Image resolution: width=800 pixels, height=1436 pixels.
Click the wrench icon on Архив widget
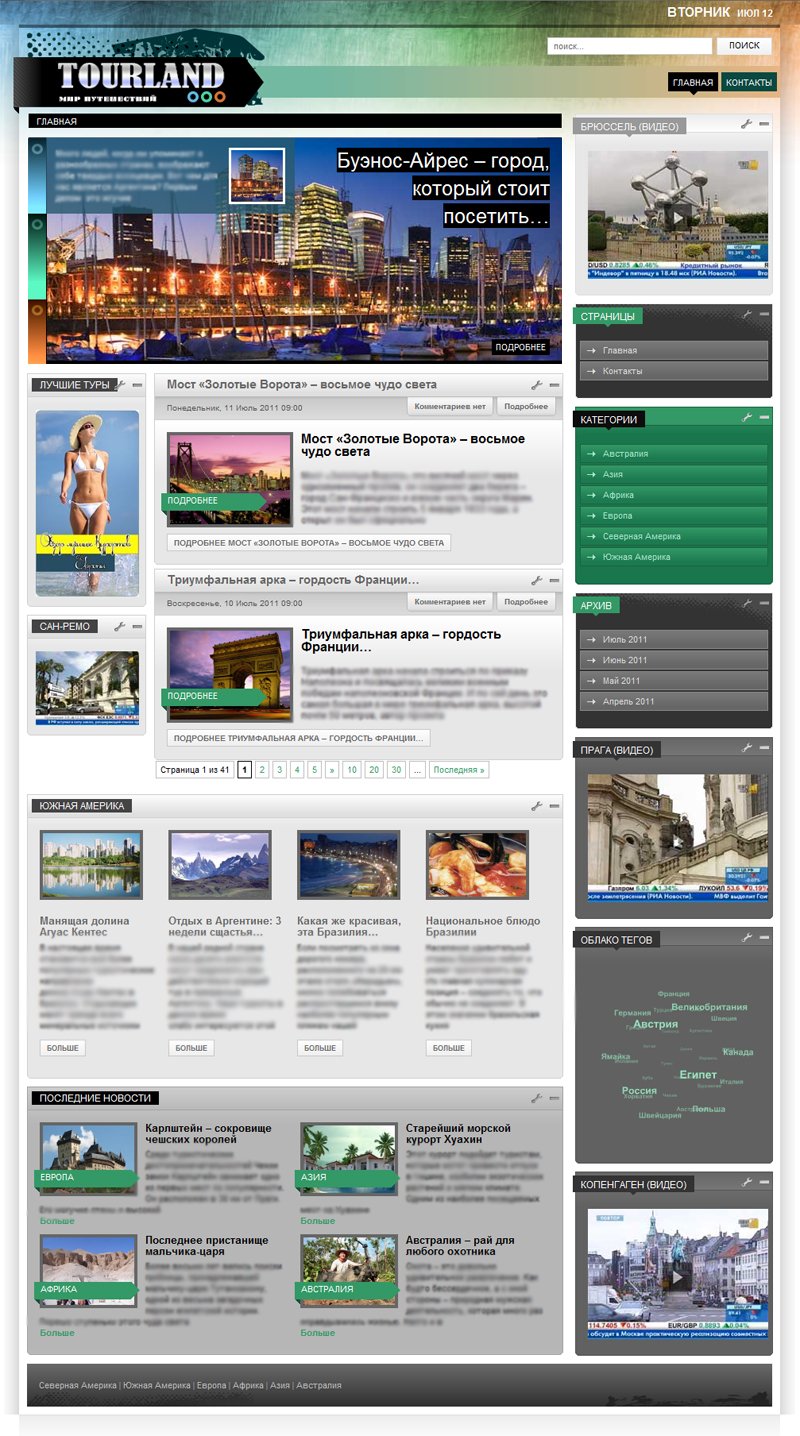point(746,603)
